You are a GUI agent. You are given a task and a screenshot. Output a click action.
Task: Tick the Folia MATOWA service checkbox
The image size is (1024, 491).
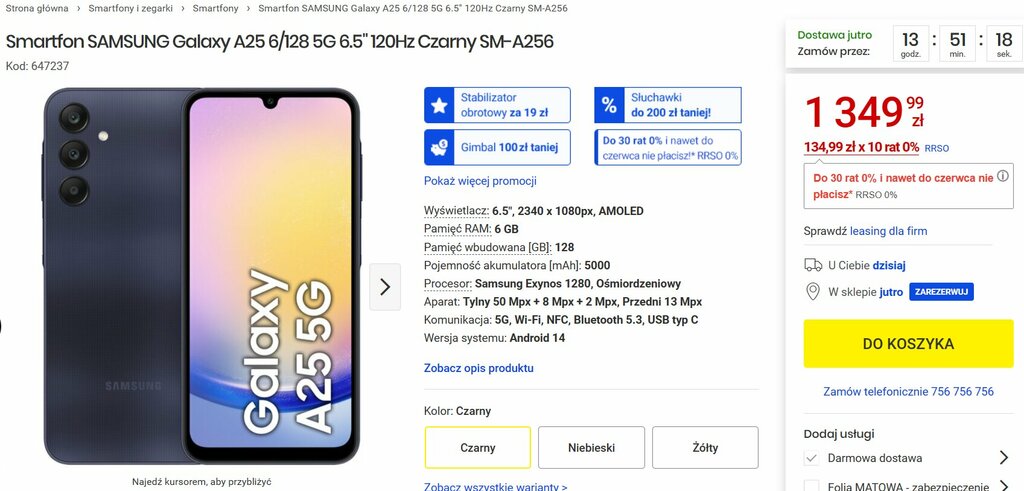[x=811, y=486]
